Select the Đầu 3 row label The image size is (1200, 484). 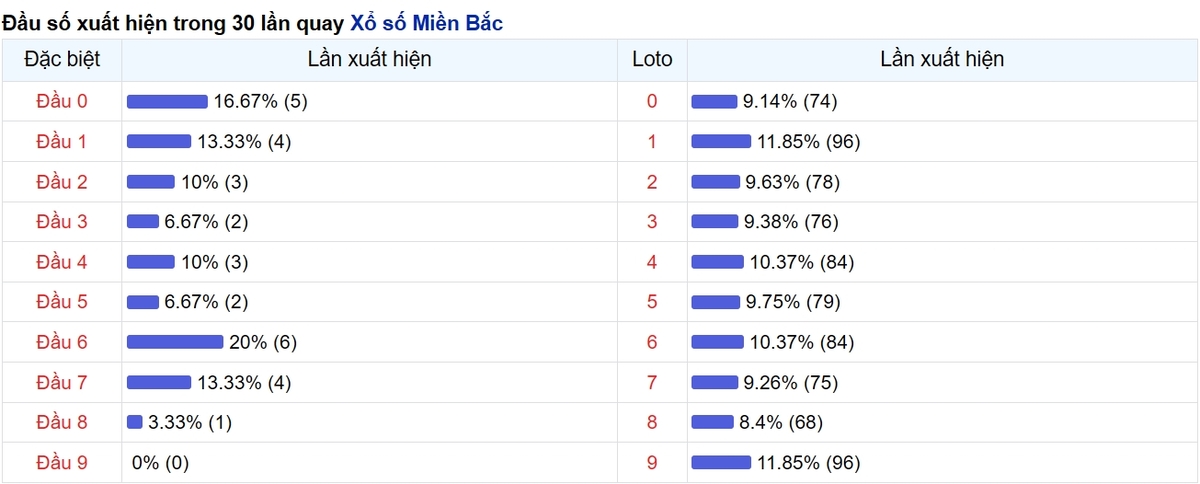point(62,222)
